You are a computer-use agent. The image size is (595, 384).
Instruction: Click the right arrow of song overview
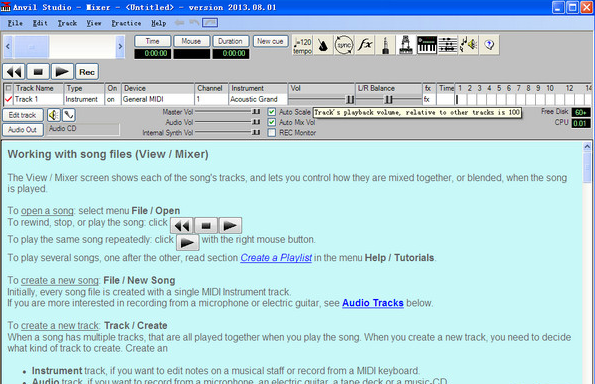click(x=120, y=47)
